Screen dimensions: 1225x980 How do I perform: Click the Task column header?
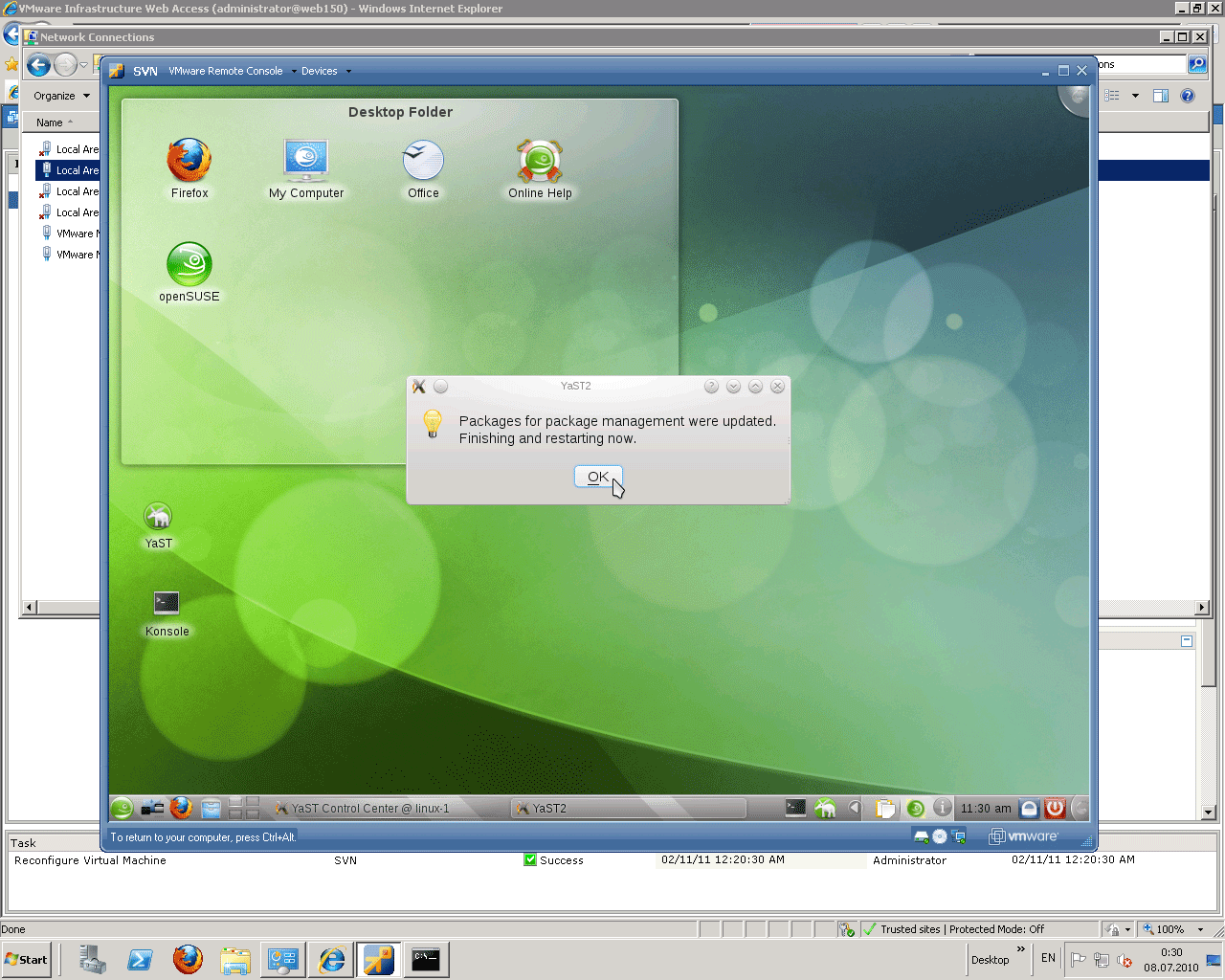coord(23,843)
